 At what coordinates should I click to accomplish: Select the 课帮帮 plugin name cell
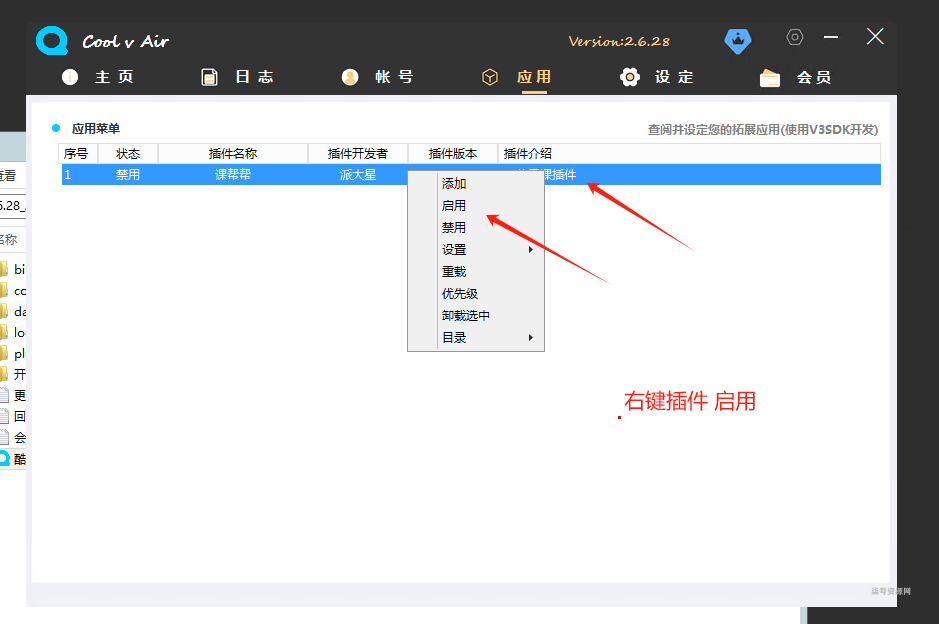233,174
